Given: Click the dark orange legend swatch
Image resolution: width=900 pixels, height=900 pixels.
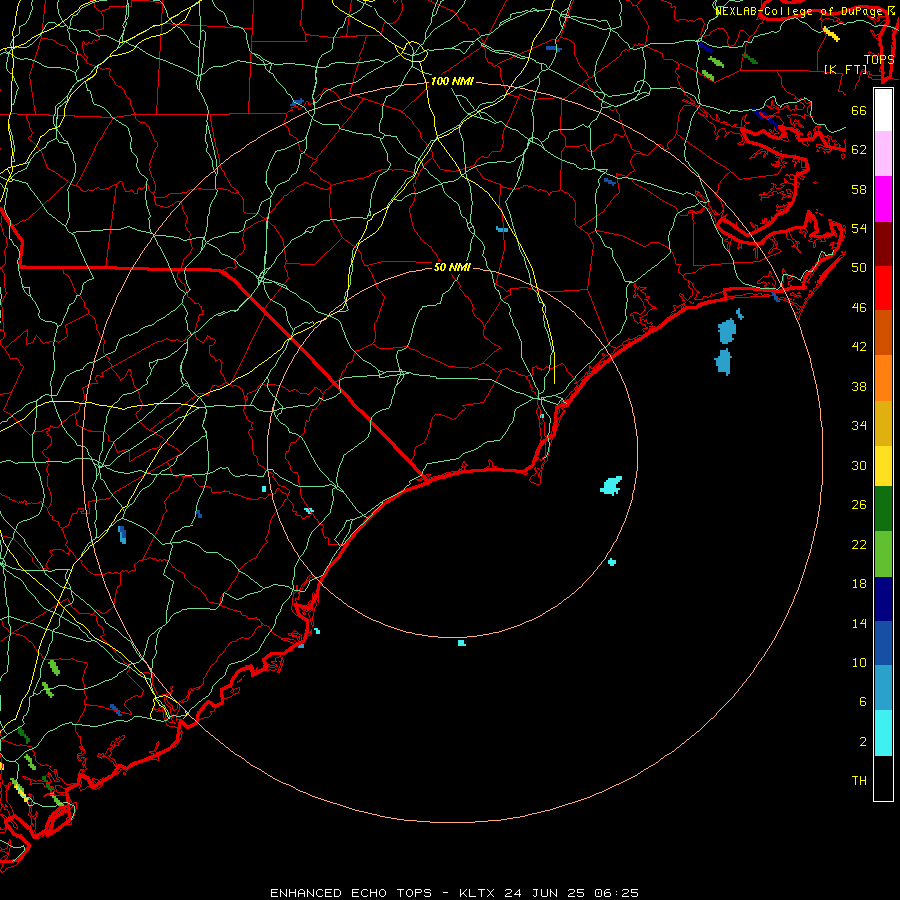Looking at the screenshot, I should pos(883,332).
